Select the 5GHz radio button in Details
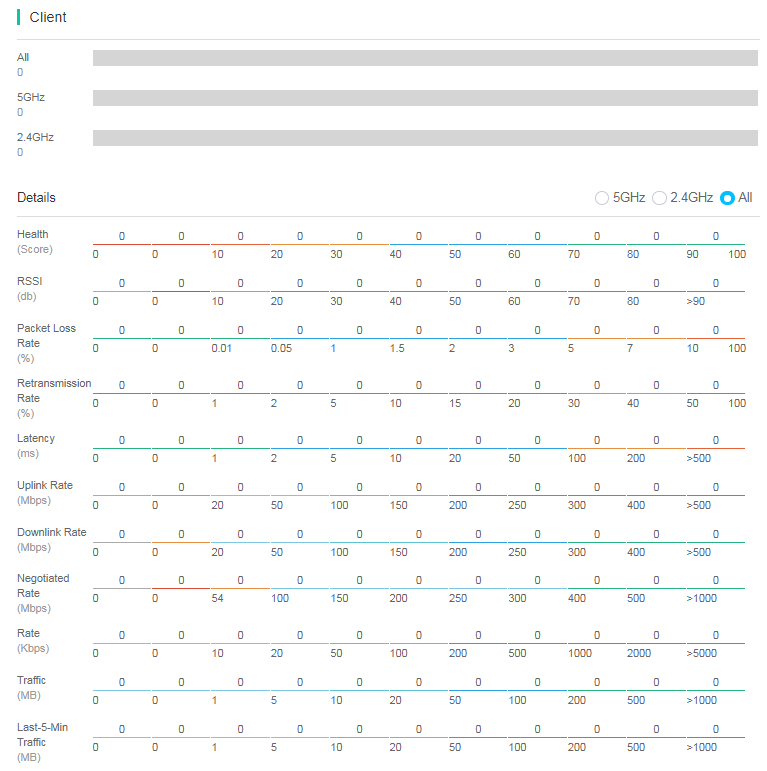The height and width of the screenshot is (771, 767). [x=601, y=198]
